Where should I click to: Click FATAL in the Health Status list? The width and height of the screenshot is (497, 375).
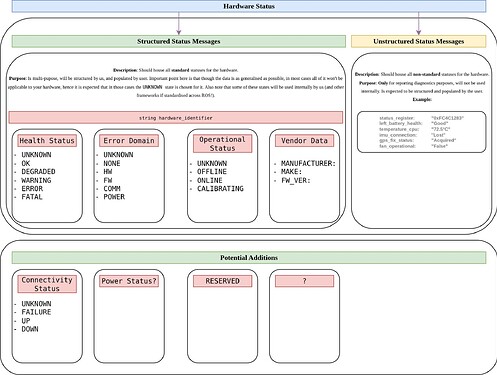click(x=32, y=197)
